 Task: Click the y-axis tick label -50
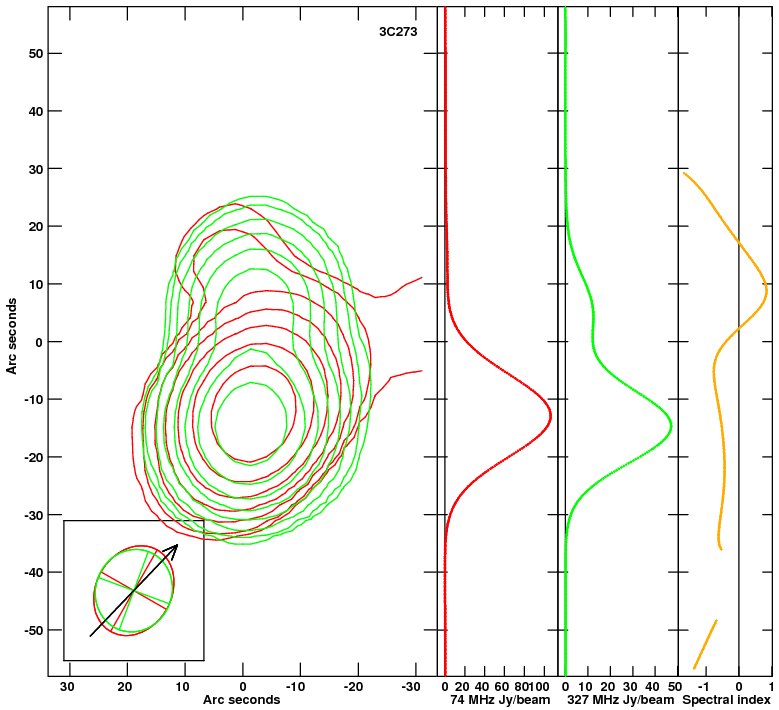34,630
